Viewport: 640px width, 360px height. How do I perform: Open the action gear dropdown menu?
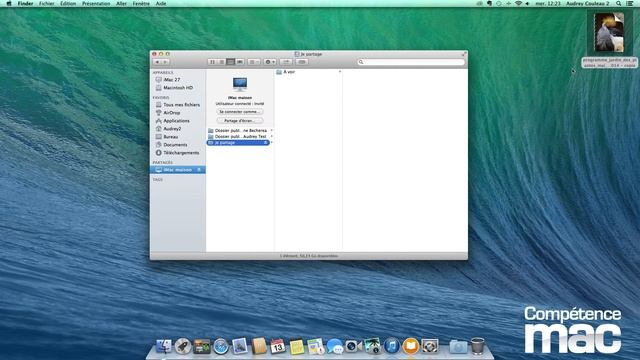(270, 62)
